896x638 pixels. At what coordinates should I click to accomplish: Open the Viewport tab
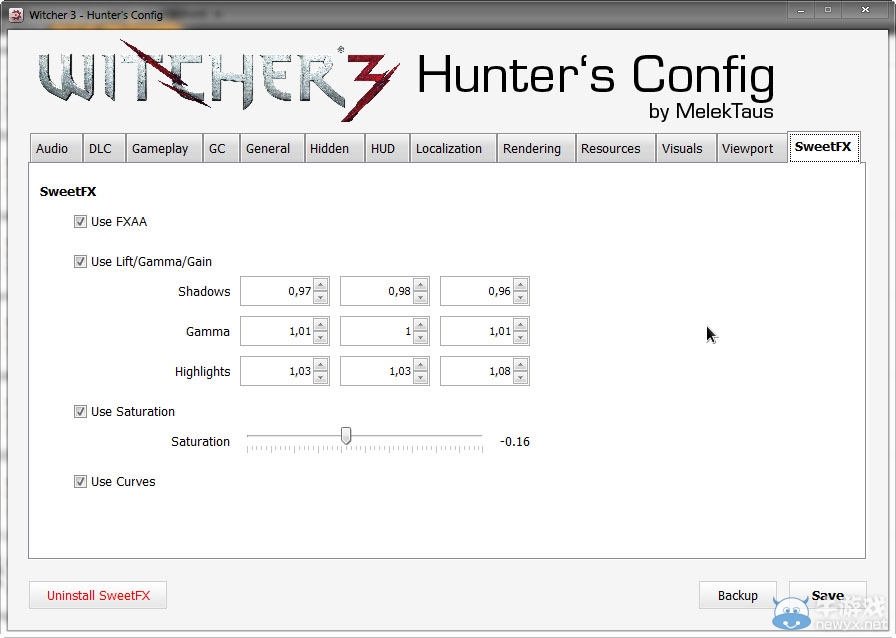752,149
